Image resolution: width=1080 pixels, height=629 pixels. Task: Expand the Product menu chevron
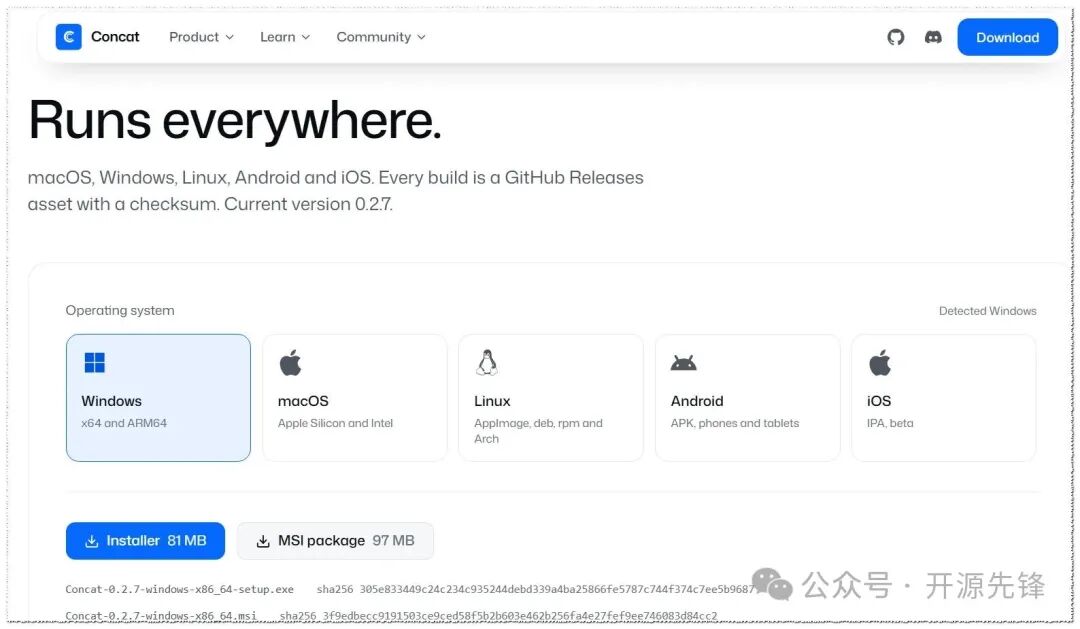(229, 37)
